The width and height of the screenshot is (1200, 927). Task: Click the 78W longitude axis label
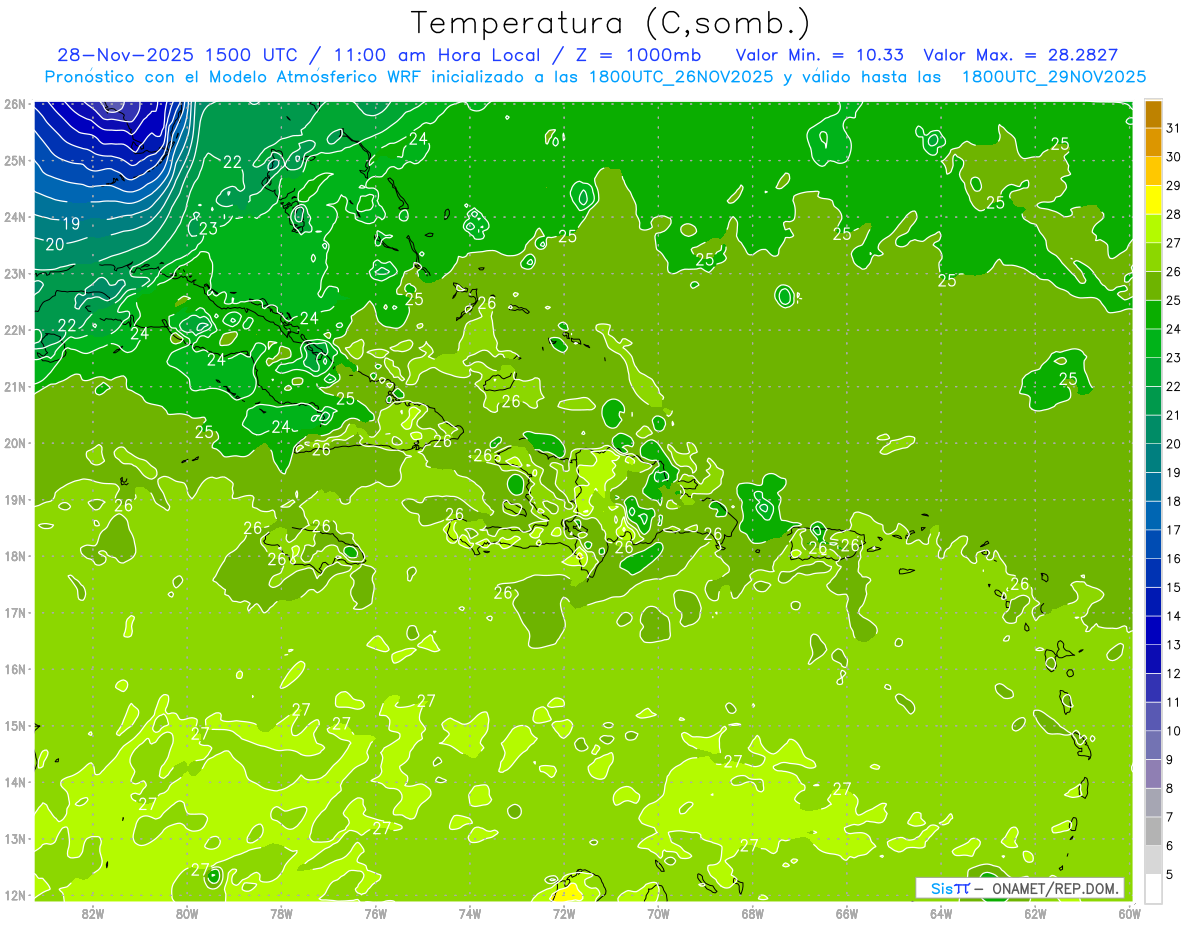[x=282, y=912]
